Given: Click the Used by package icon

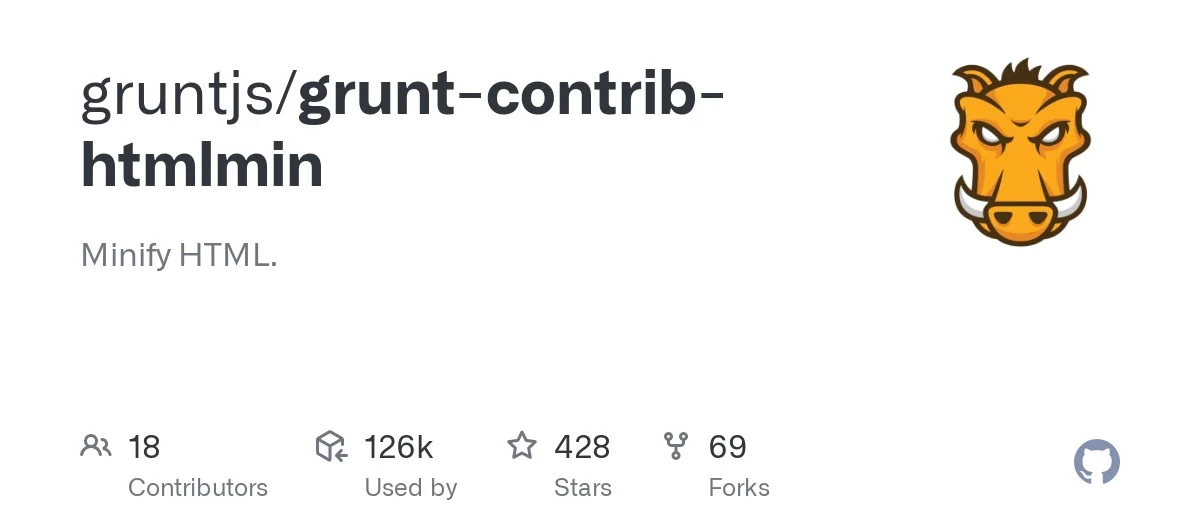Looking at the screenshot, I should (331, 446).
